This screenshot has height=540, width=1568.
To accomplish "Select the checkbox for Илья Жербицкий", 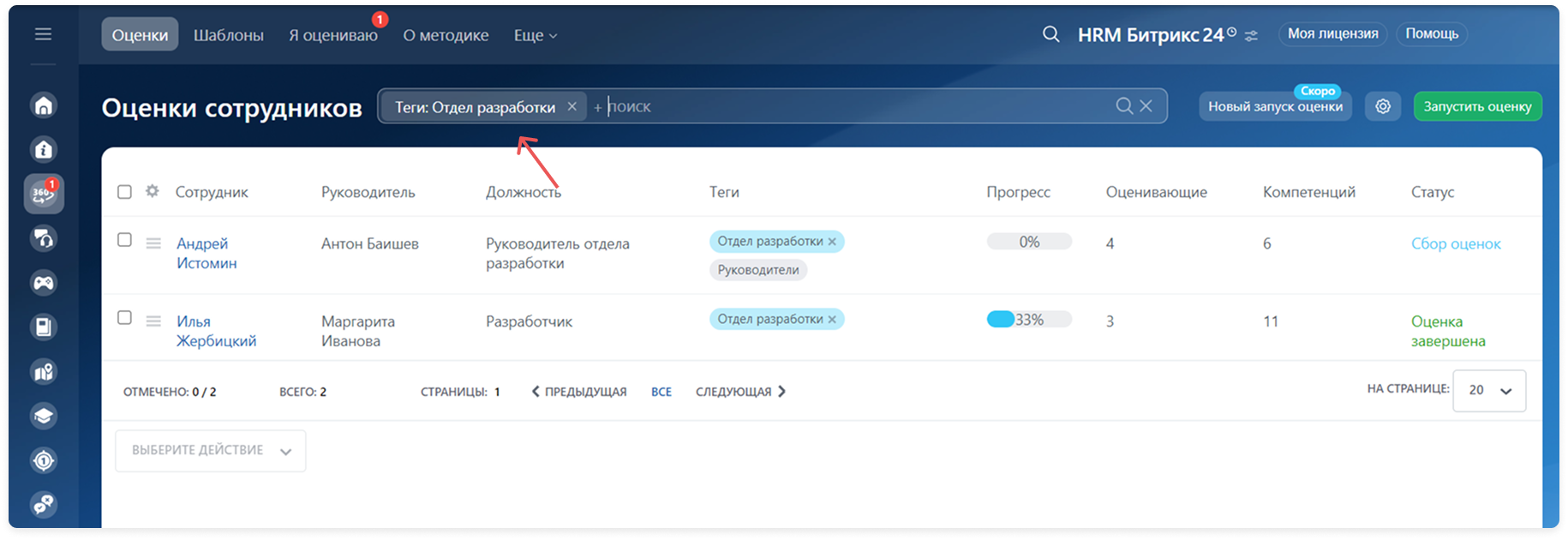I will pyautogui.click(x=124, y=318).
